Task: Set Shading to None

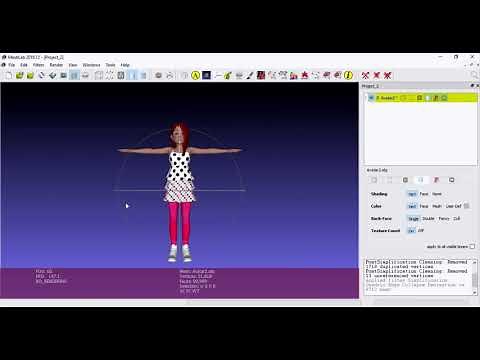Action: click(437, 194)
